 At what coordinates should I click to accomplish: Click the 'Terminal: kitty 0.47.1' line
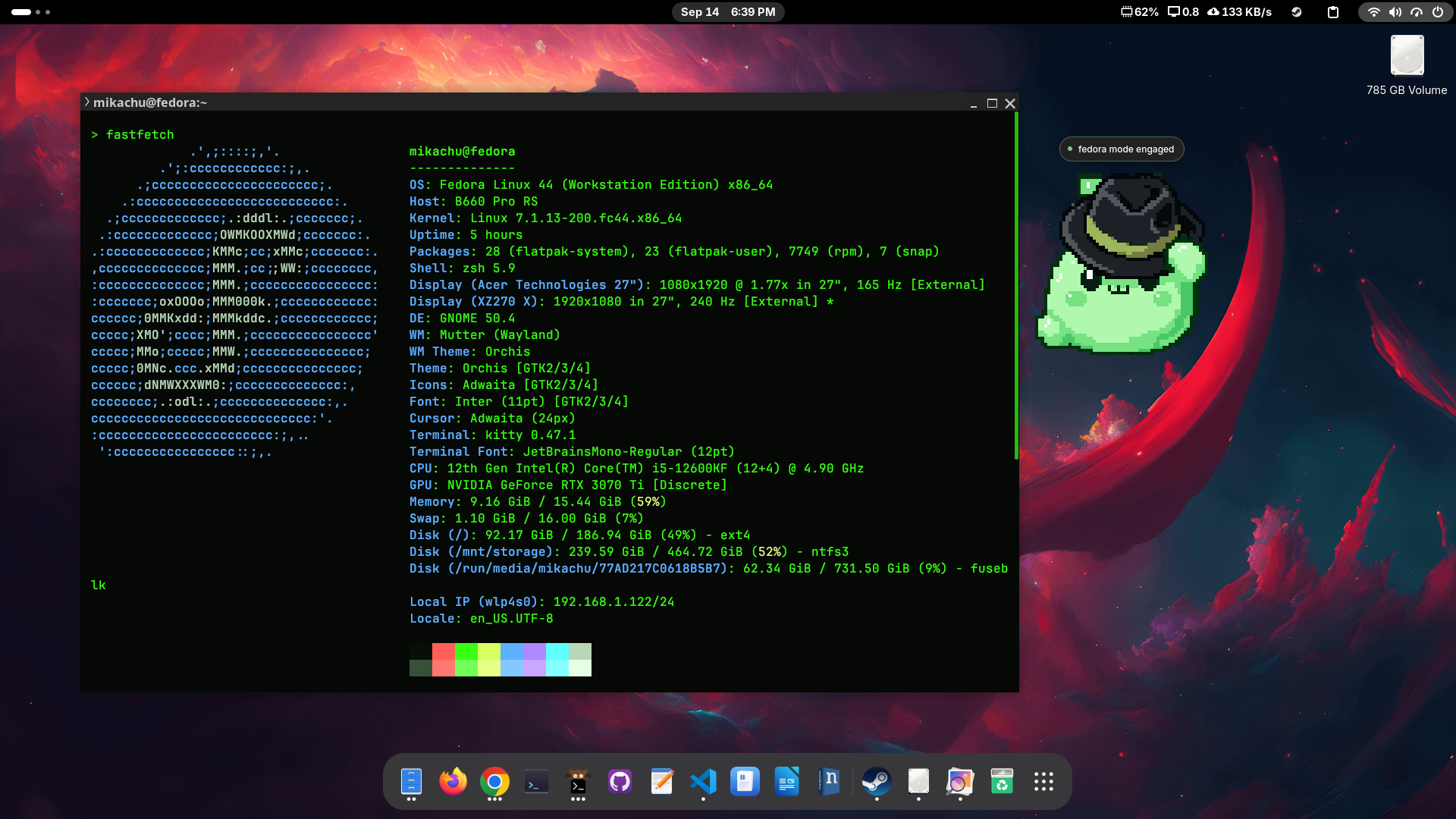[493, 435]
